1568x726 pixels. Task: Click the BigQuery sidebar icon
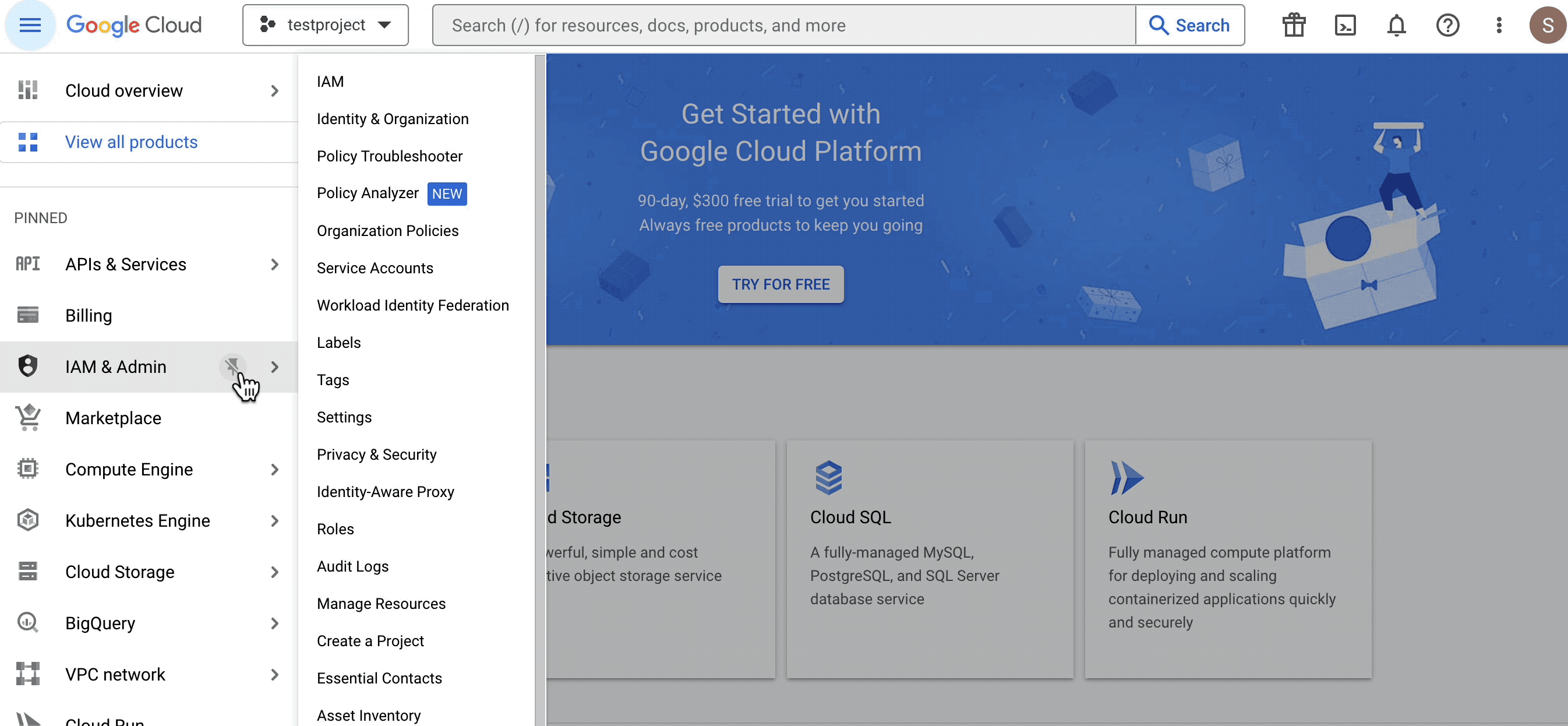click(28, 623)
